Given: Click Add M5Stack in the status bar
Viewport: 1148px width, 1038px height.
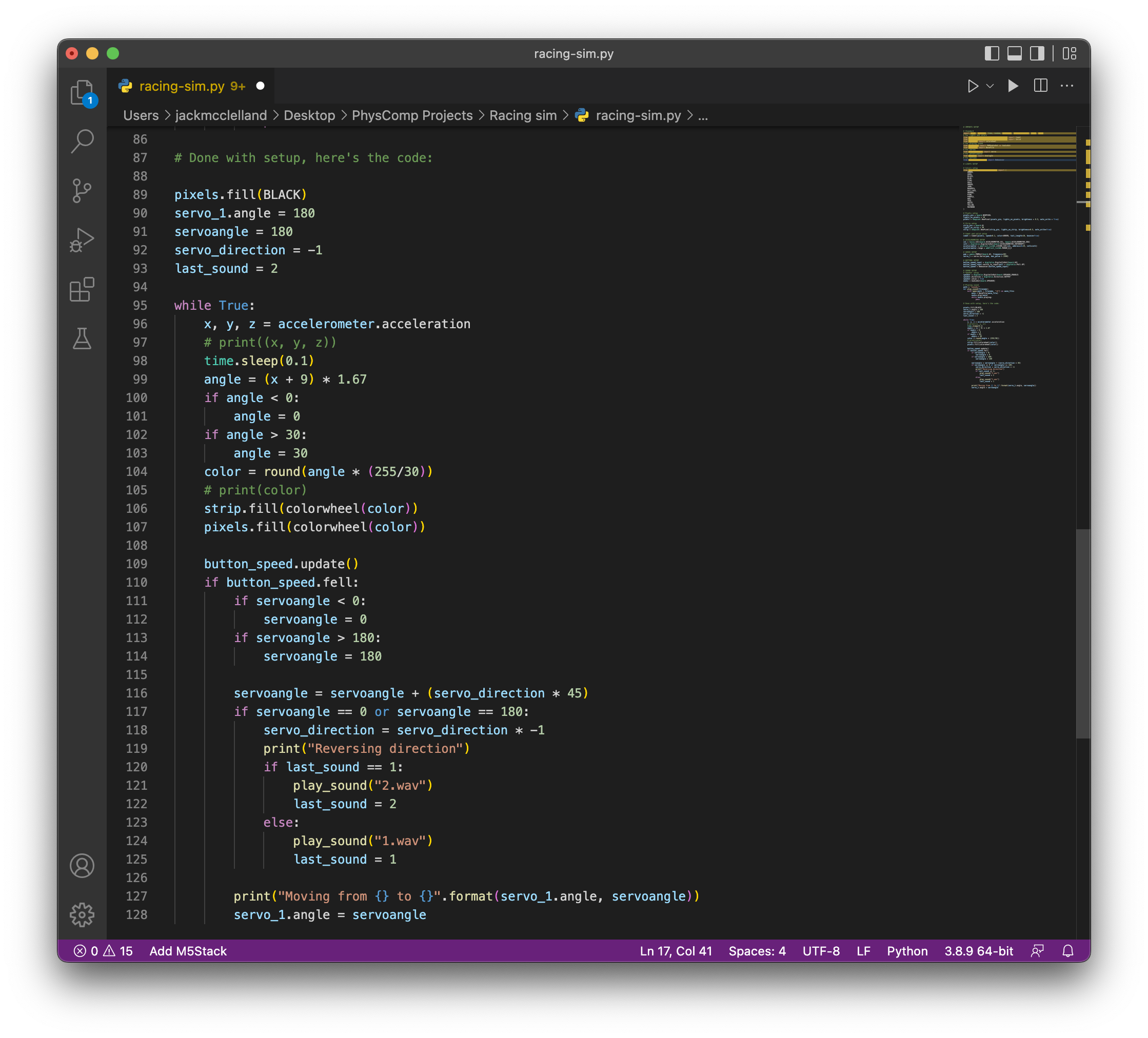Looking at the screenshot, I should pos(187,951).
